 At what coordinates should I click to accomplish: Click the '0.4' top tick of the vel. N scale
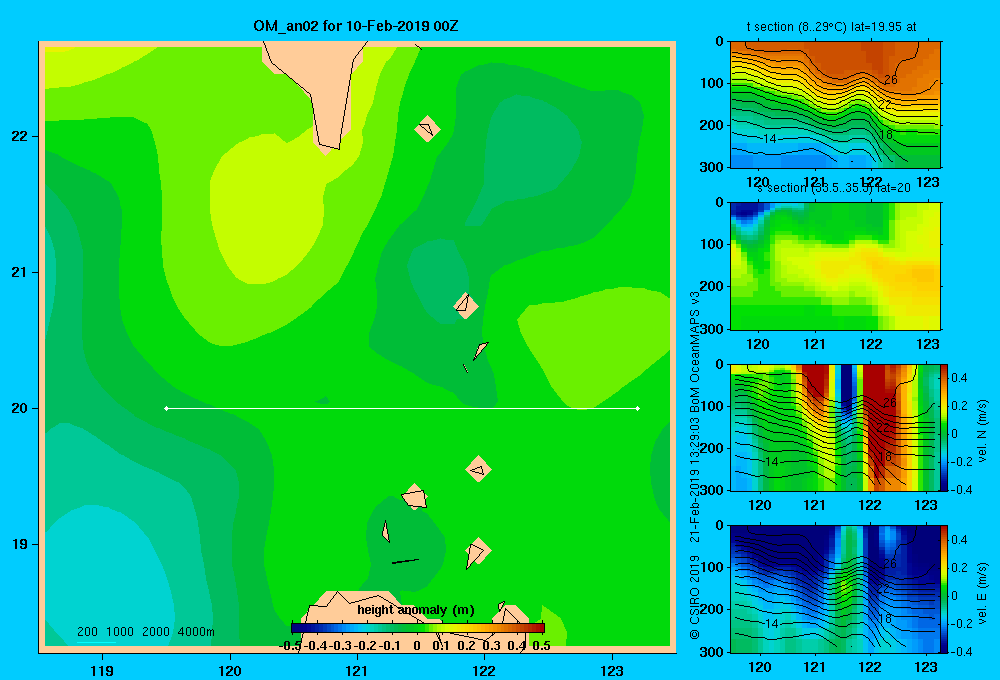point(960,378)
